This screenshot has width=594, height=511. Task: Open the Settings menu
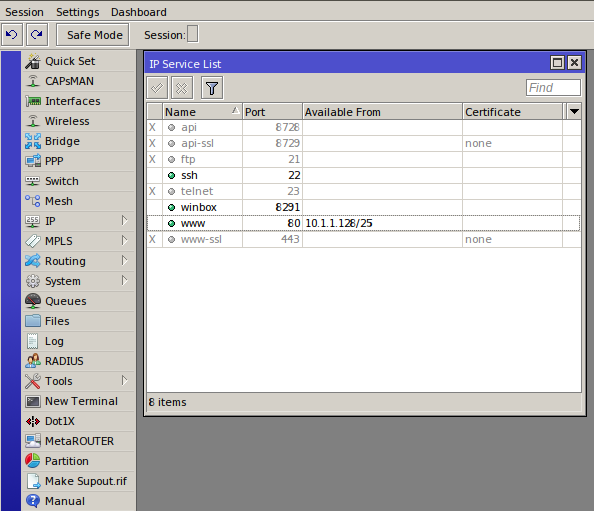78,12
